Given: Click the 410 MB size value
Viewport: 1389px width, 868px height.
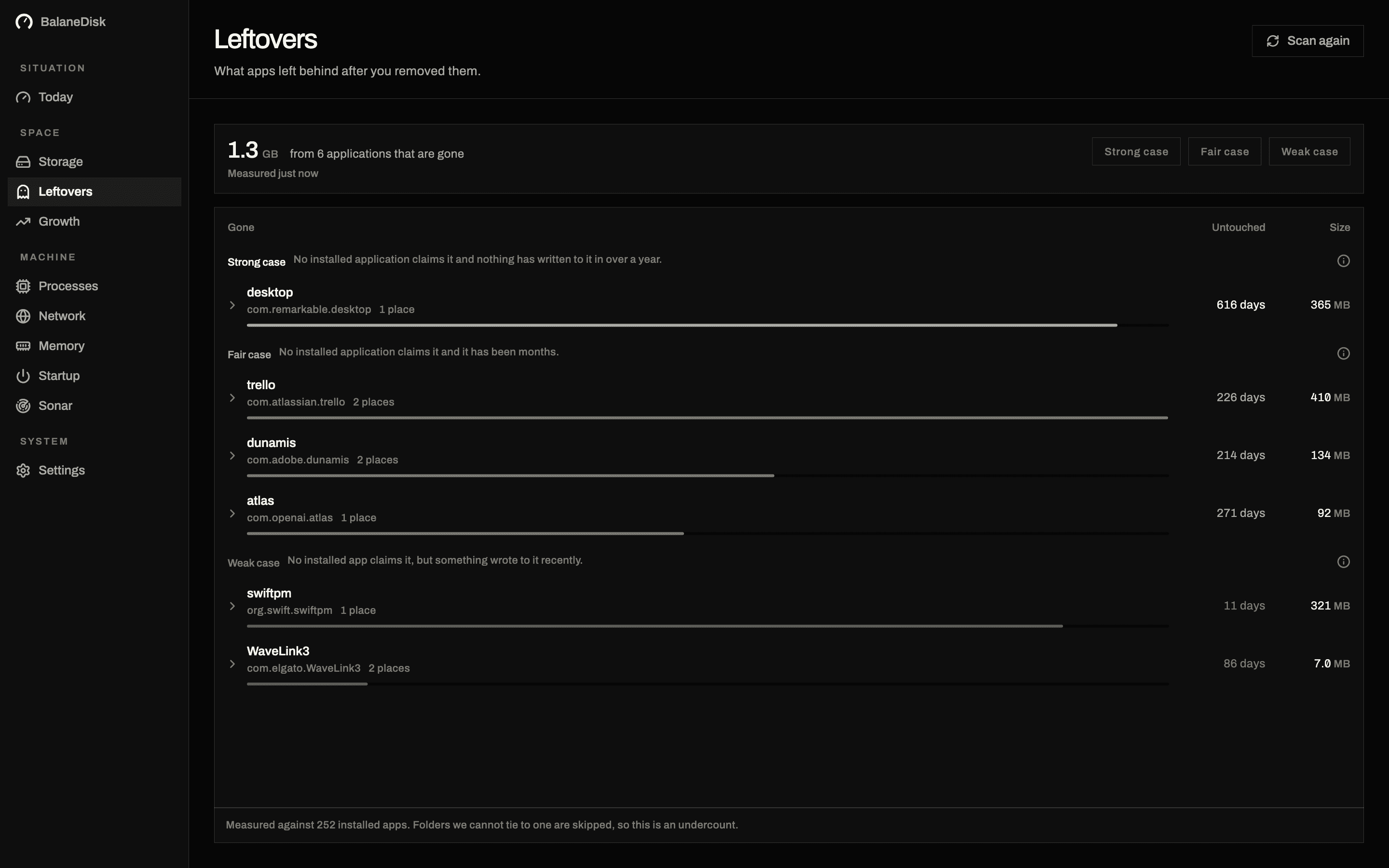Looking at the screenshot, I should tap(1330, 397).
